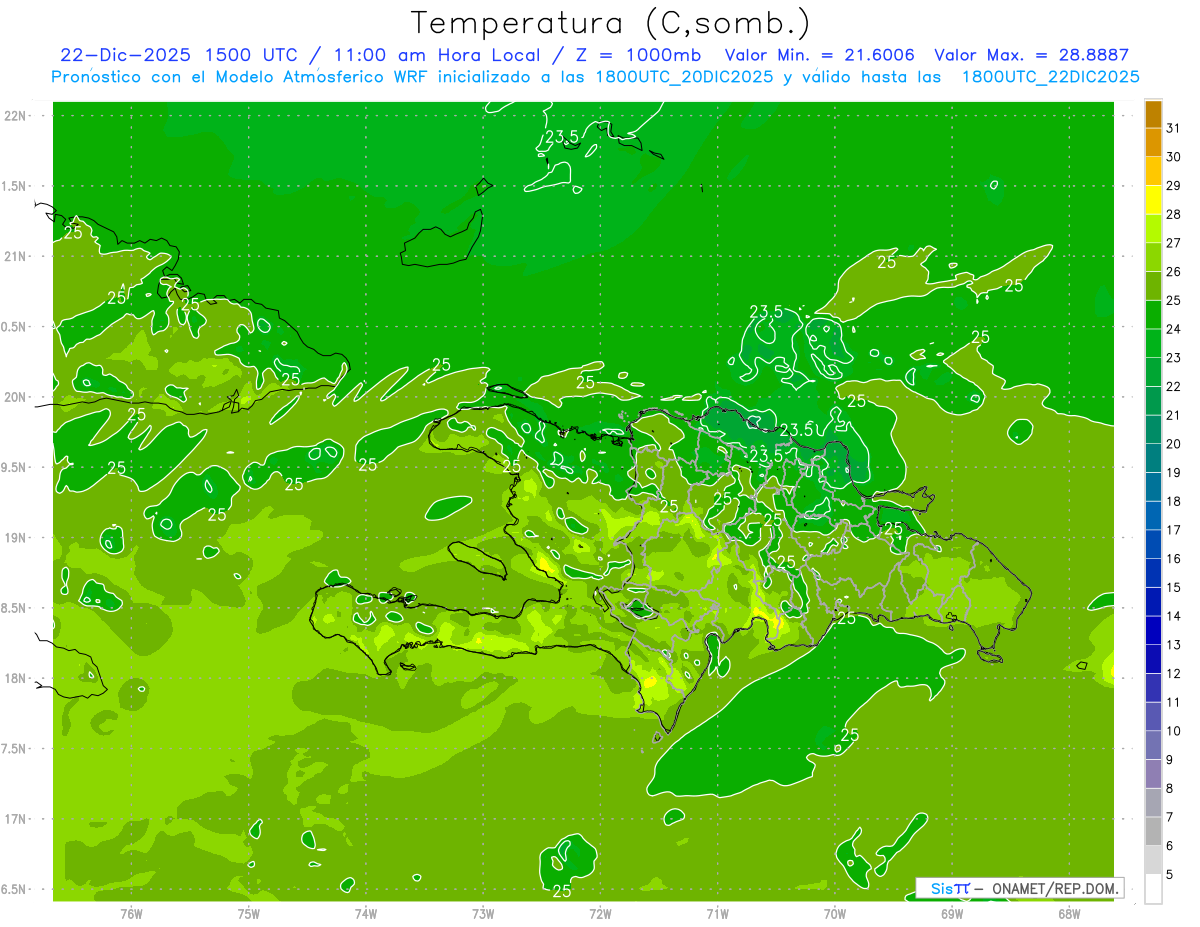Click the title "Temperatura (C,somb.)"
Screen dimensions: 1200x927
pyautogui.click(x=611, y=23)
